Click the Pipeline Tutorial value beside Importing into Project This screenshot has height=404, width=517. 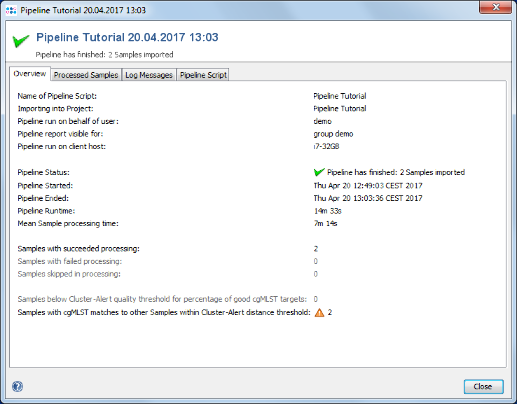tap(340, 109)
